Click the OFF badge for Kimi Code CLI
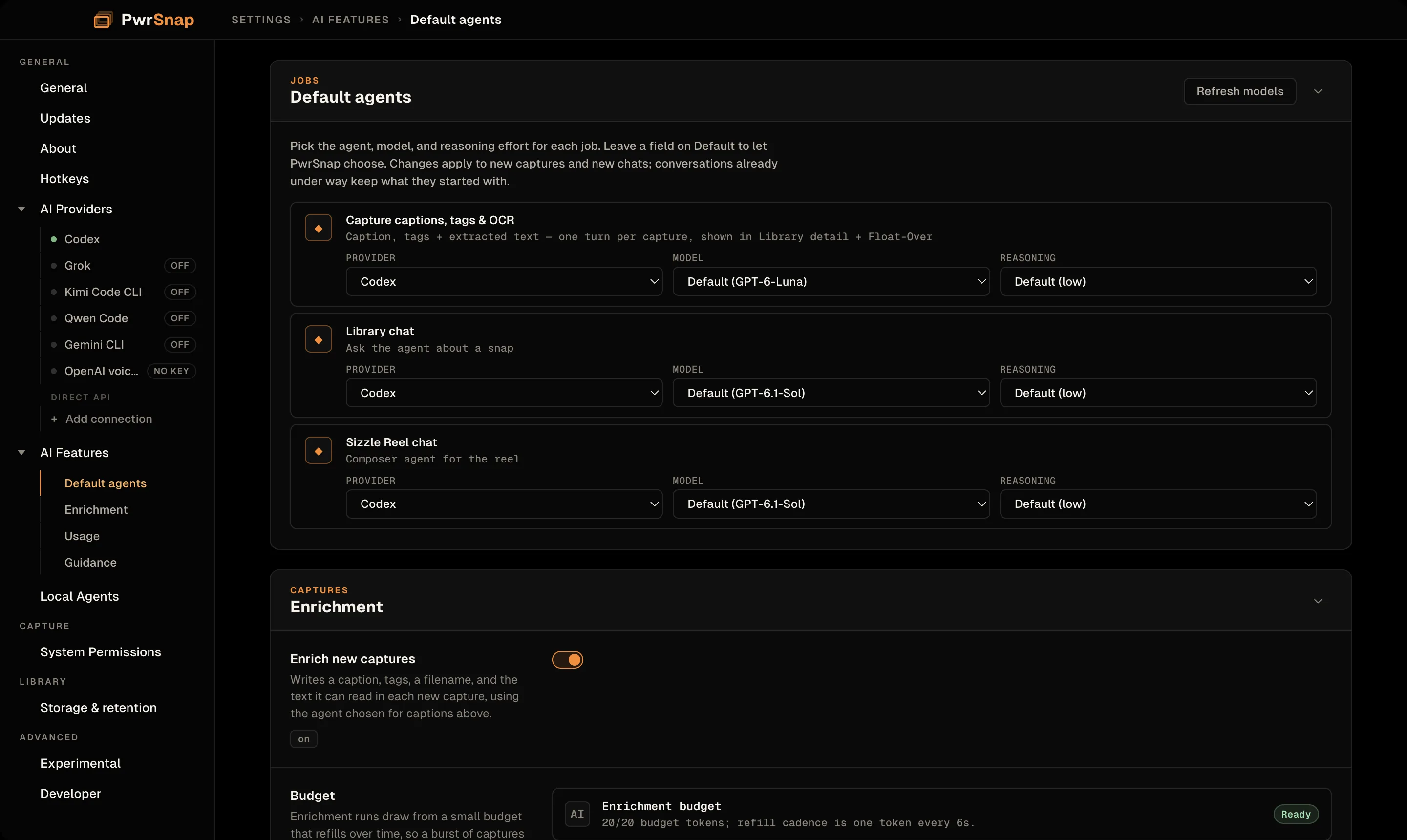Image resolution: width=1407 pixels, height=840 pixels. click(179, 292)
